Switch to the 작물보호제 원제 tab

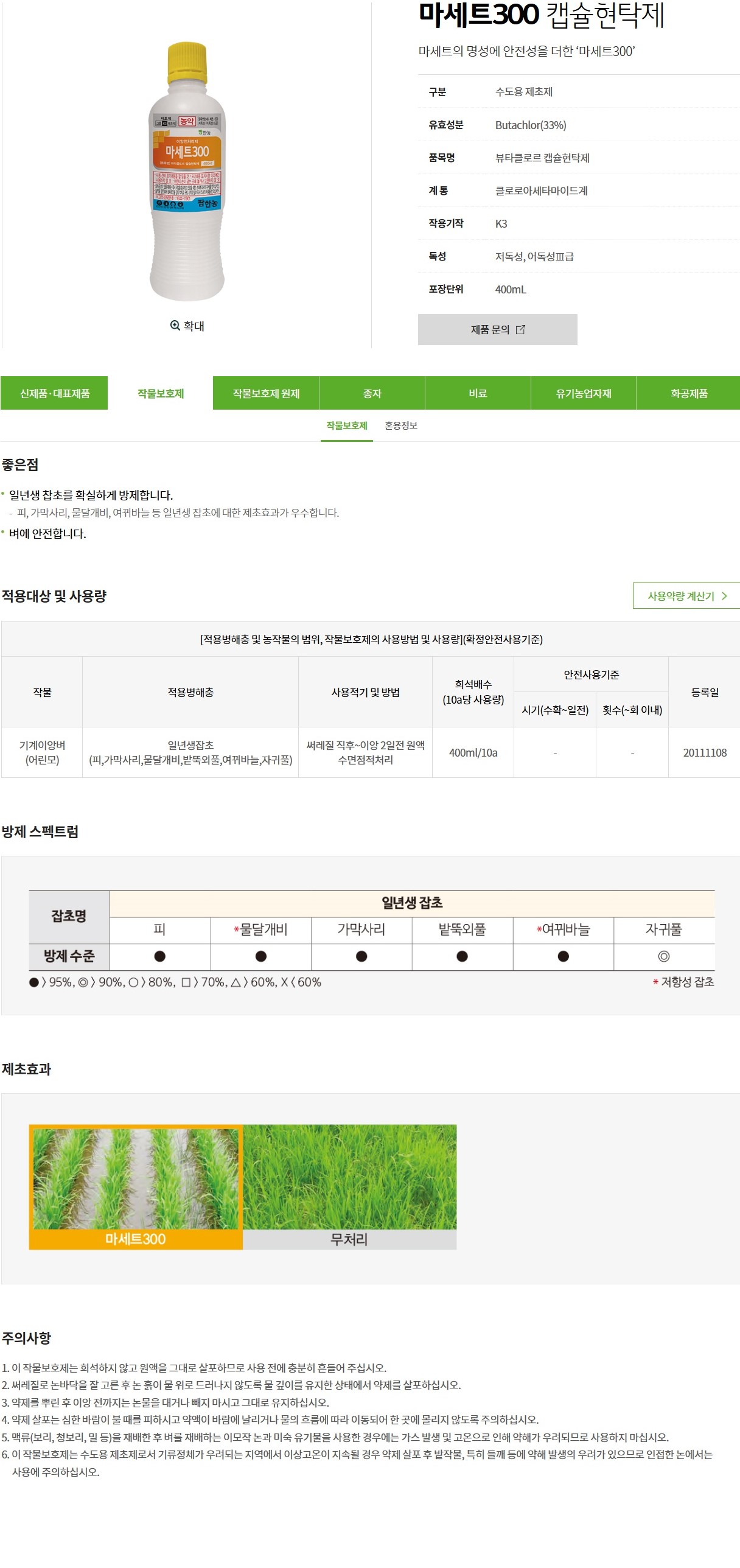pyautogui.click(x=266, y=393)
